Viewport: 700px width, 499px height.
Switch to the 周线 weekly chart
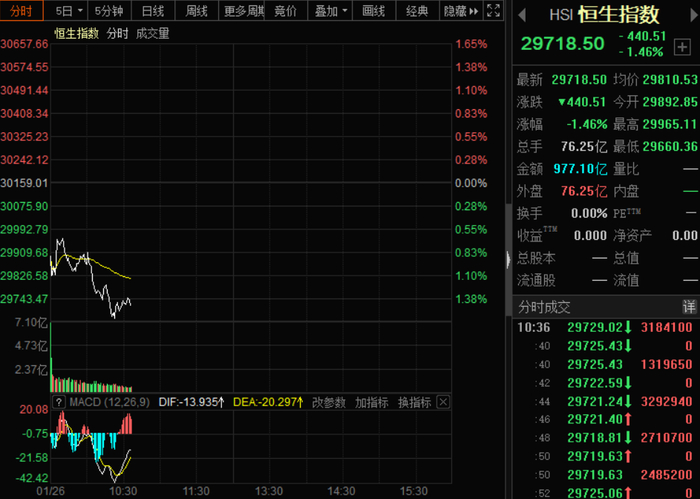(196, 11)
